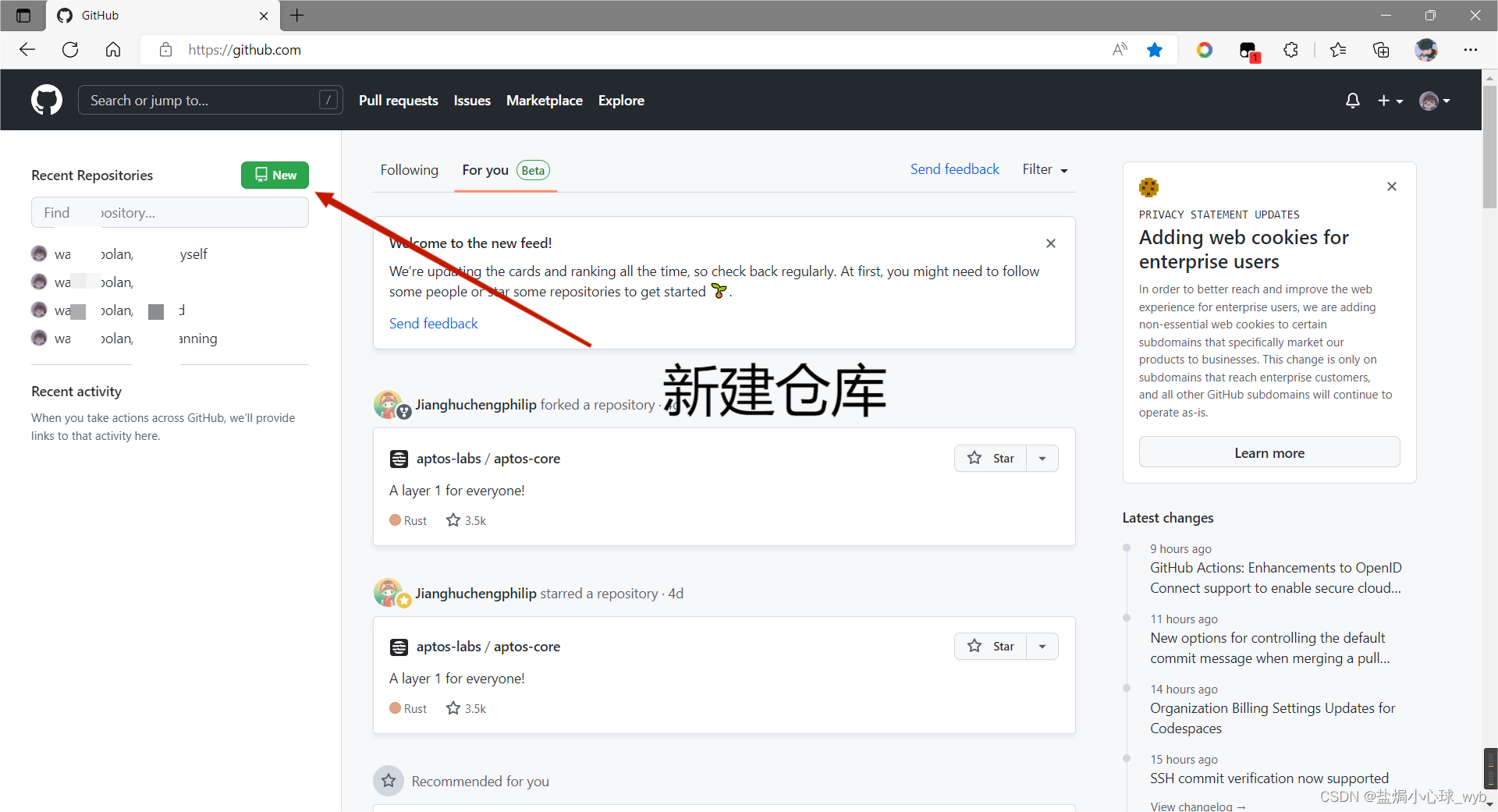Click the Learn more button
The width and height of the screenshot is (1498, 812).
point(1269,452)
